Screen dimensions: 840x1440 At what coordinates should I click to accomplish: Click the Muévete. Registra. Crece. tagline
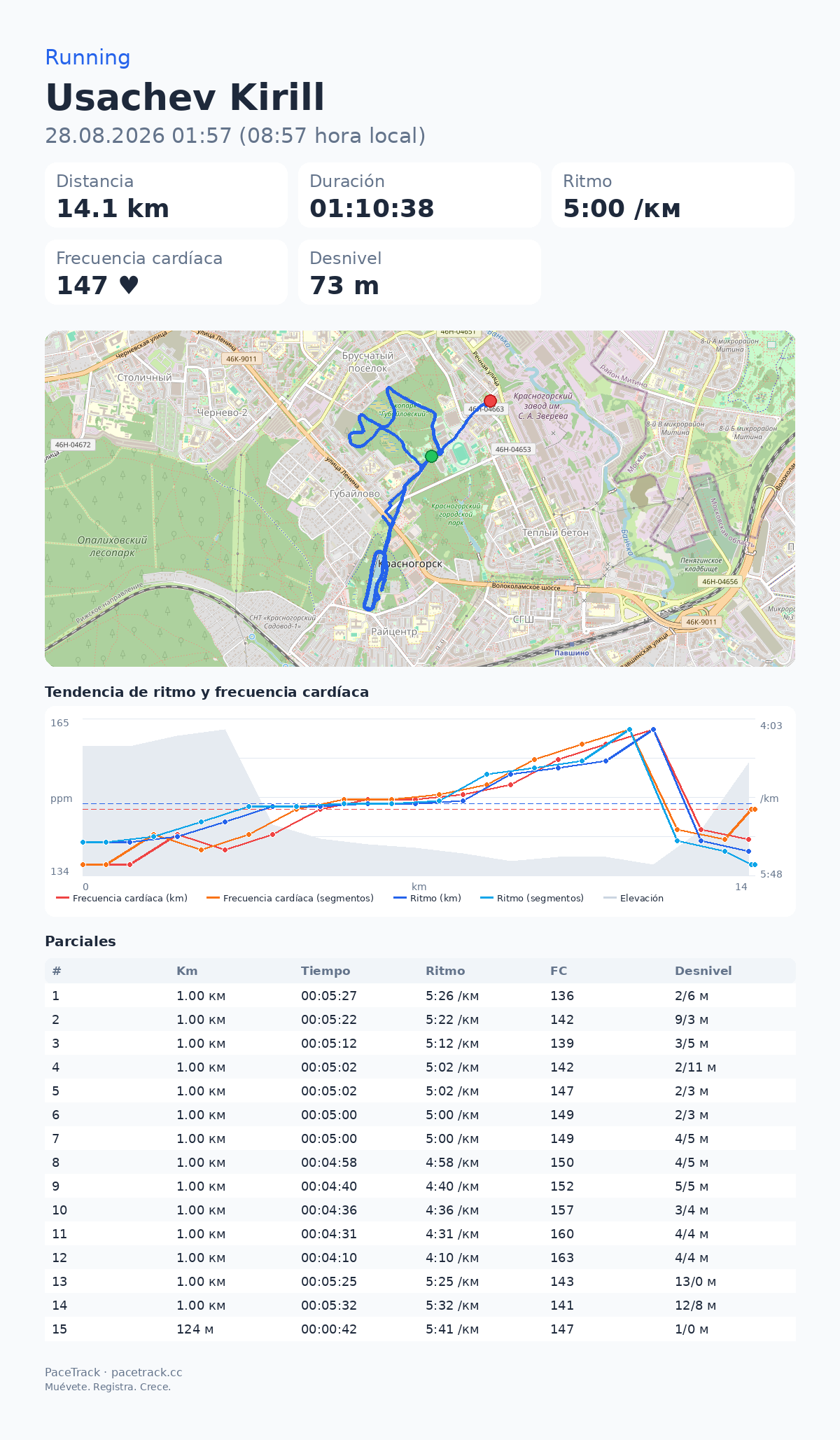108,1387
